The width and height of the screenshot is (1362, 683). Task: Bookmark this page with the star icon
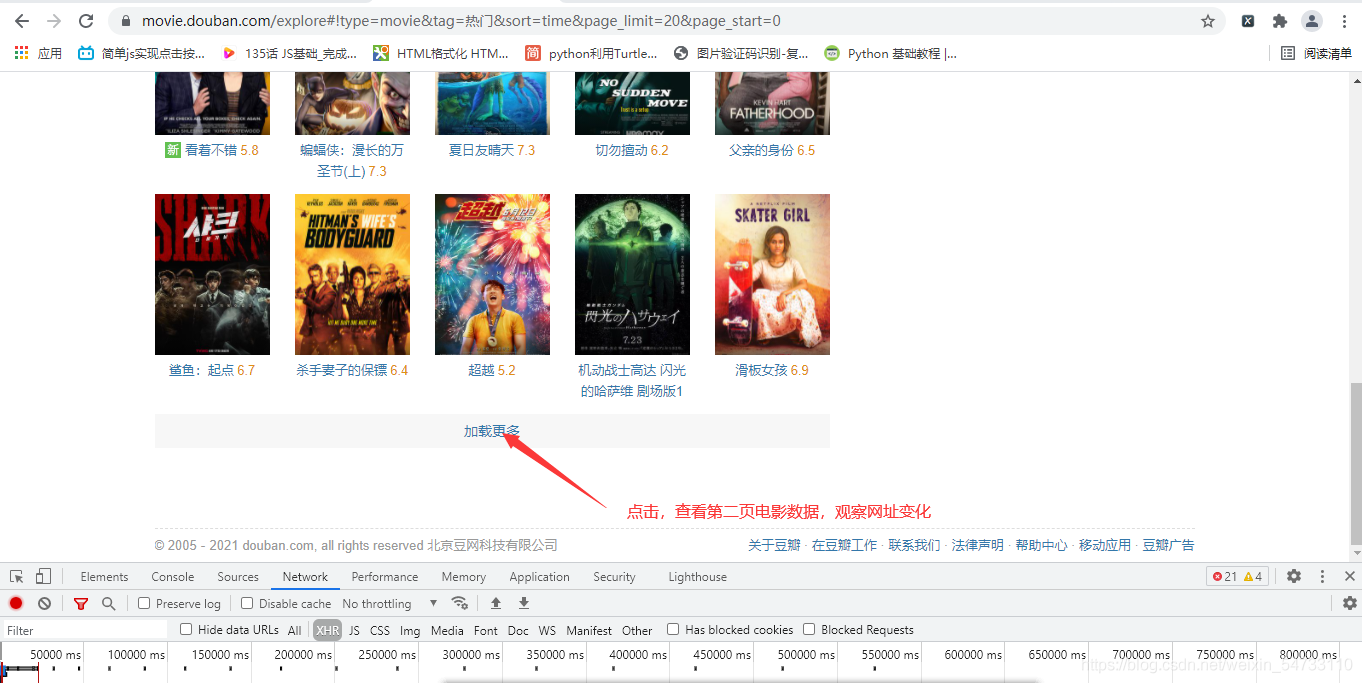[x=1208, y=21]
